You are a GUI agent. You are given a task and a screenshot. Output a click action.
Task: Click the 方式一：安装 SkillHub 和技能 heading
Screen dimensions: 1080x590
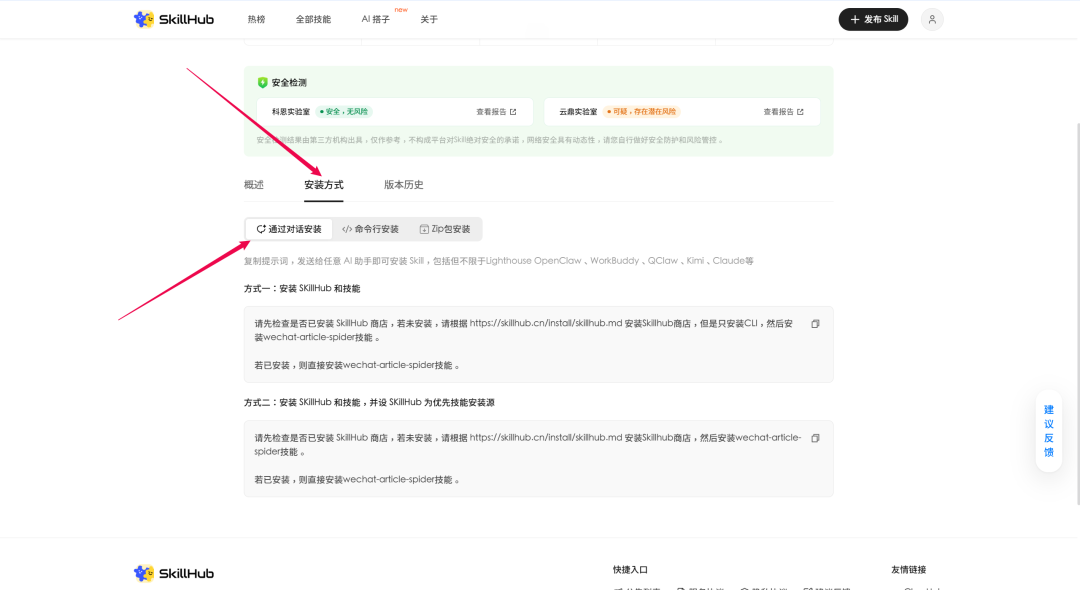click(302, 288)
